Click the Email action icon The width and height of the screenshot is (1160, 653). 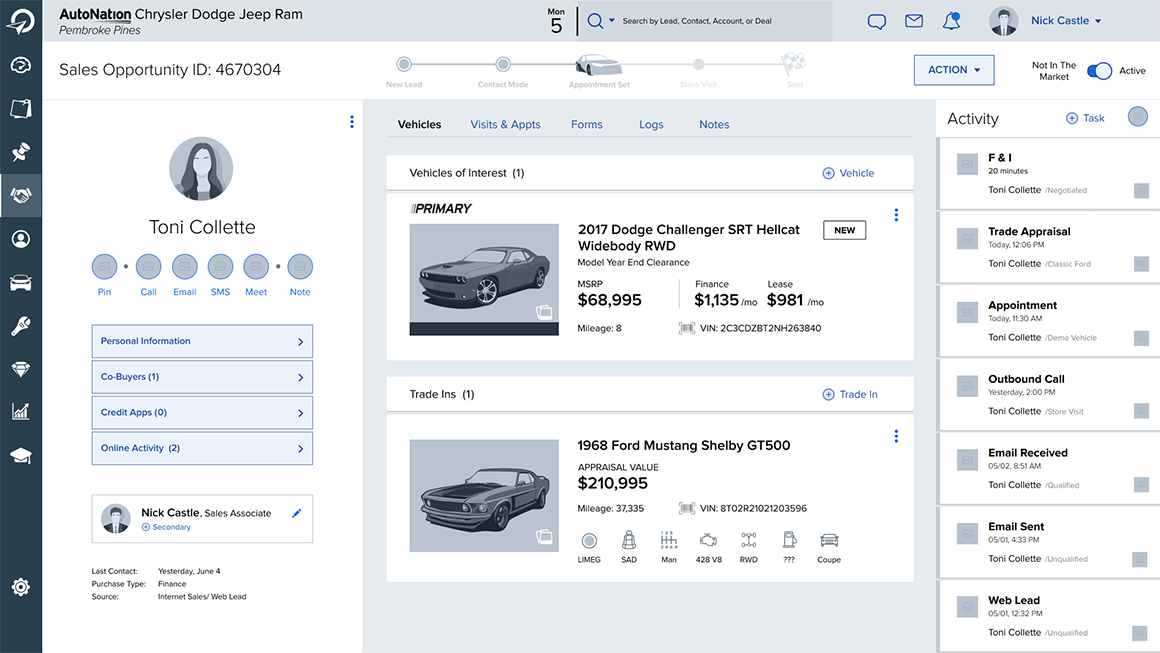[x=184, y=266]
